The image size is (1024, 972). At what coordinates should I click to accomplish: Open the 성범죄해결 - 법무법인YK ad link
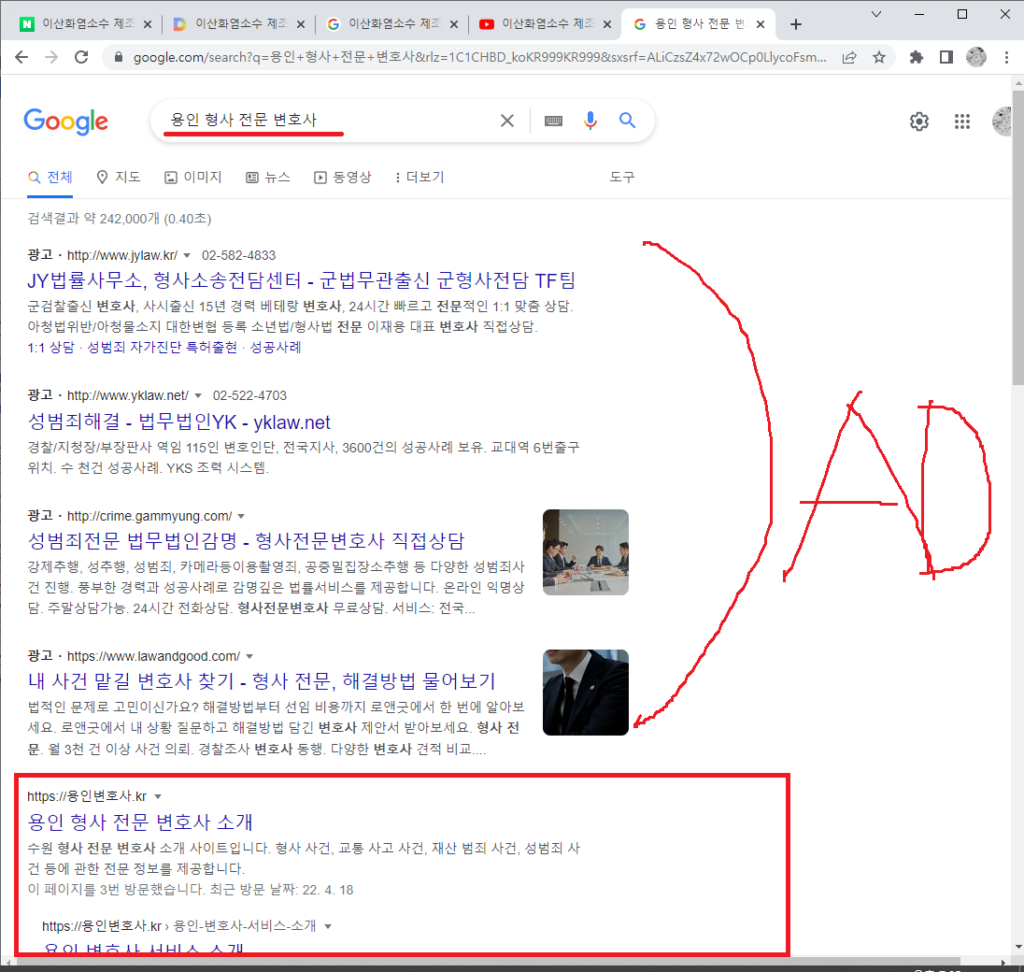point(179,422)
